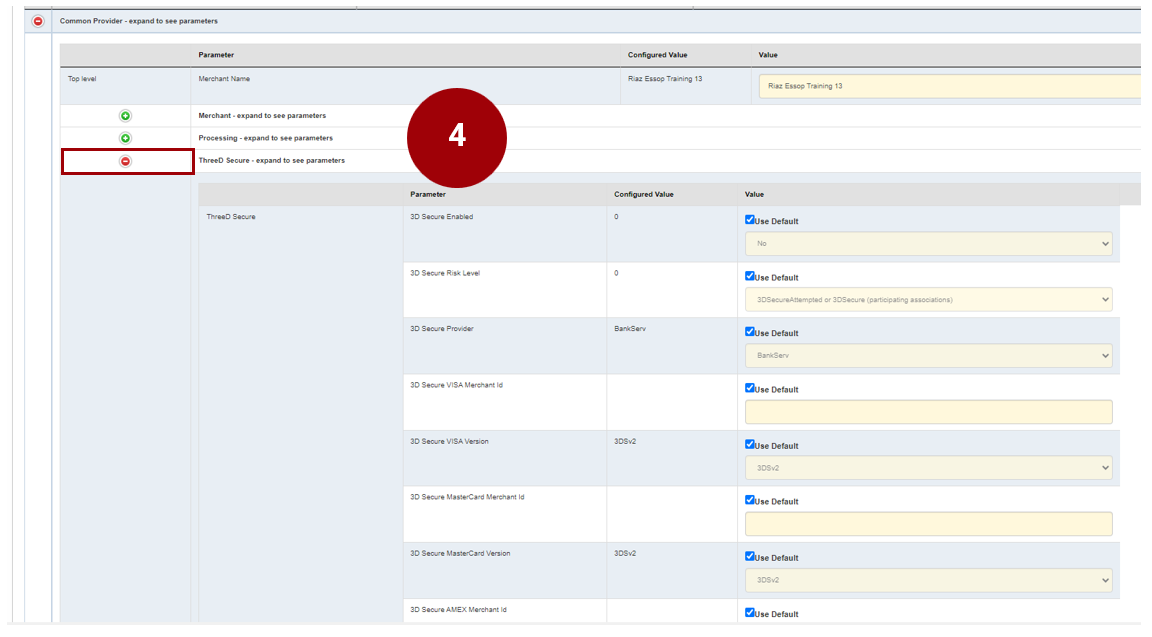Toggle Use Default for MasterCard Version
This screenshot has width=1152, height=637.
click(749, 556)
